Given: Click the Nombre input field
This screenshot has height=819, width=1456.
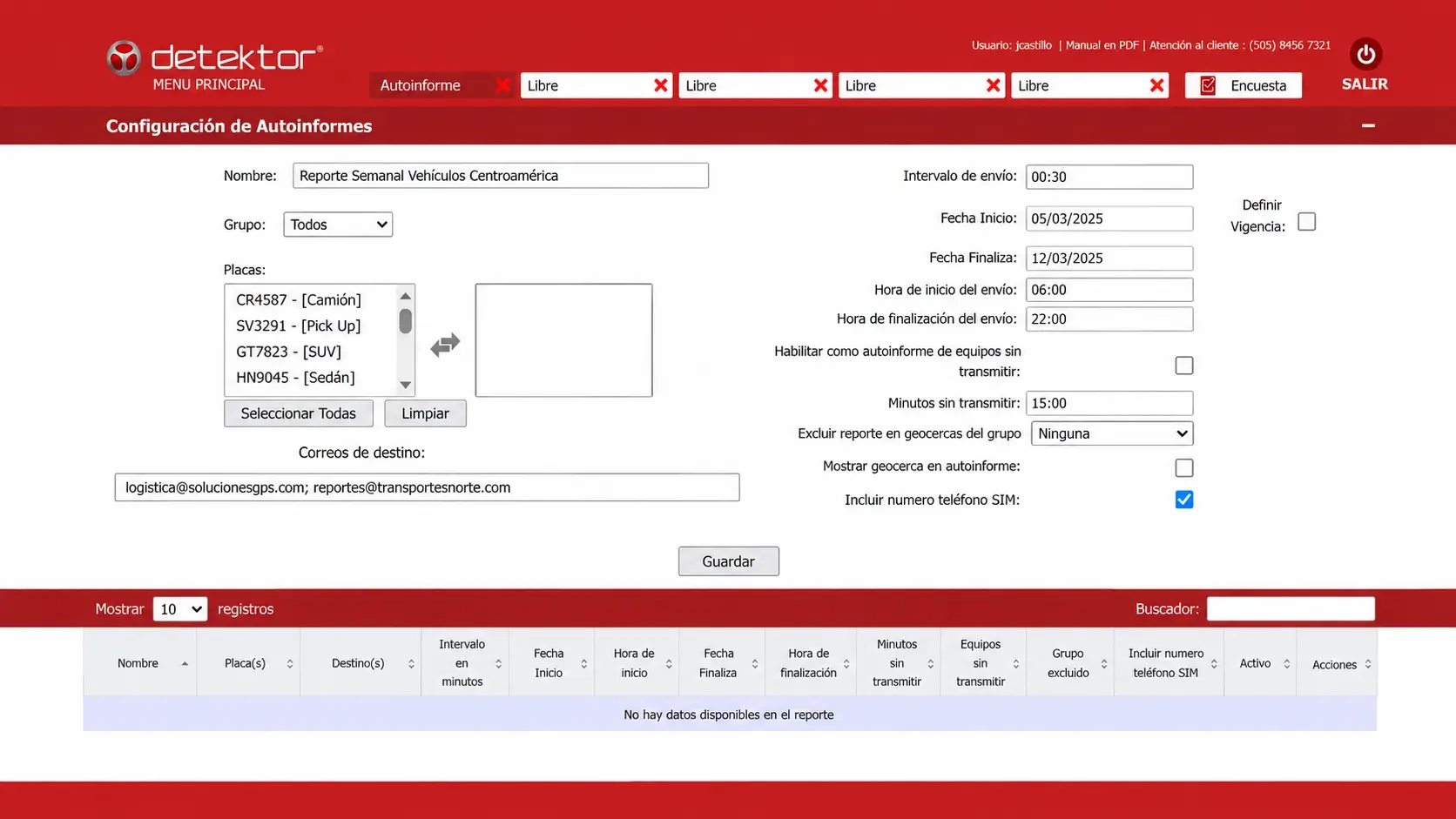Looking at the screenshot, I should click(501, 176).
